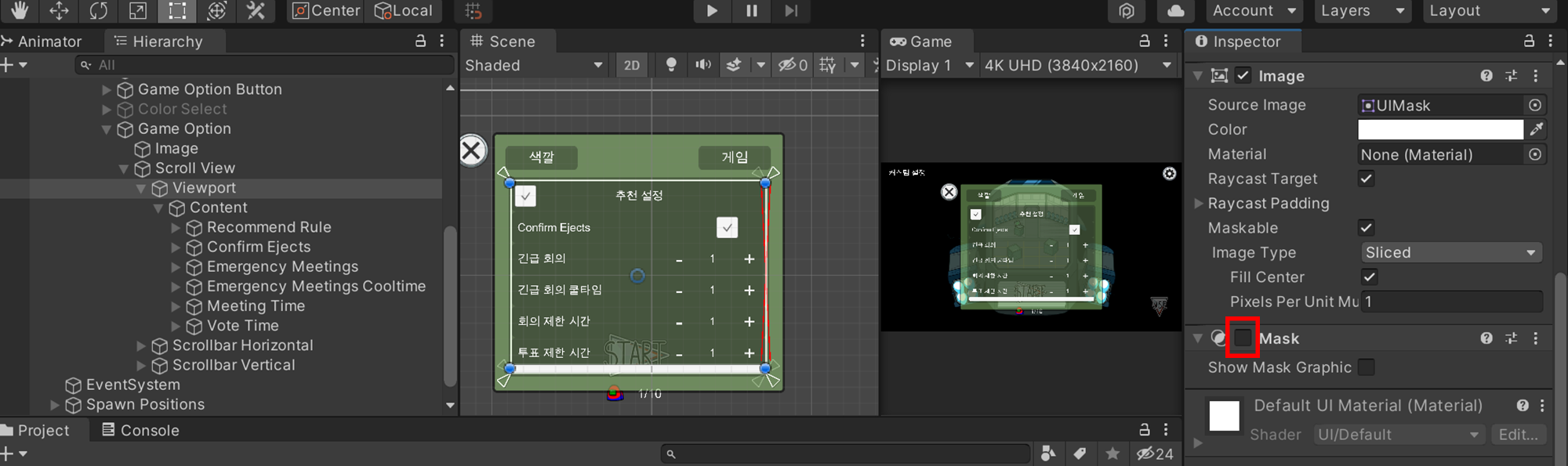The height and width of the screenshot is (466, 1568).
Task: Toggle scene effects icon
Action: pos(734,65)
